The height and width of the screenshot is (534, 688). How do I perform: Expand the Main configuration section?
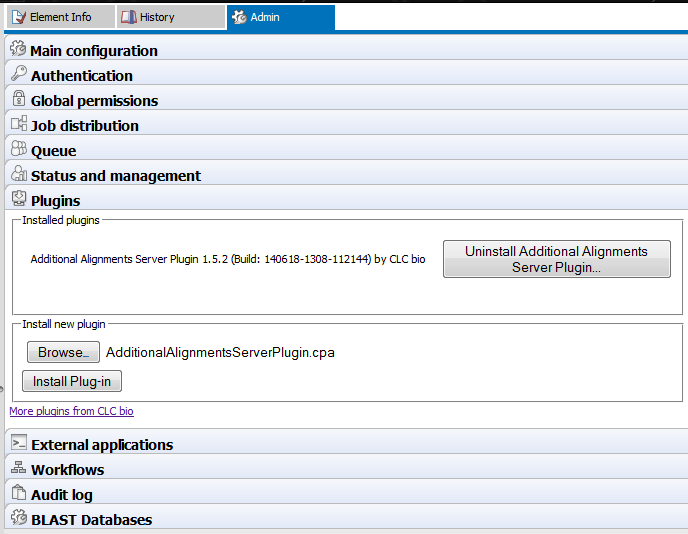(347, 48)
